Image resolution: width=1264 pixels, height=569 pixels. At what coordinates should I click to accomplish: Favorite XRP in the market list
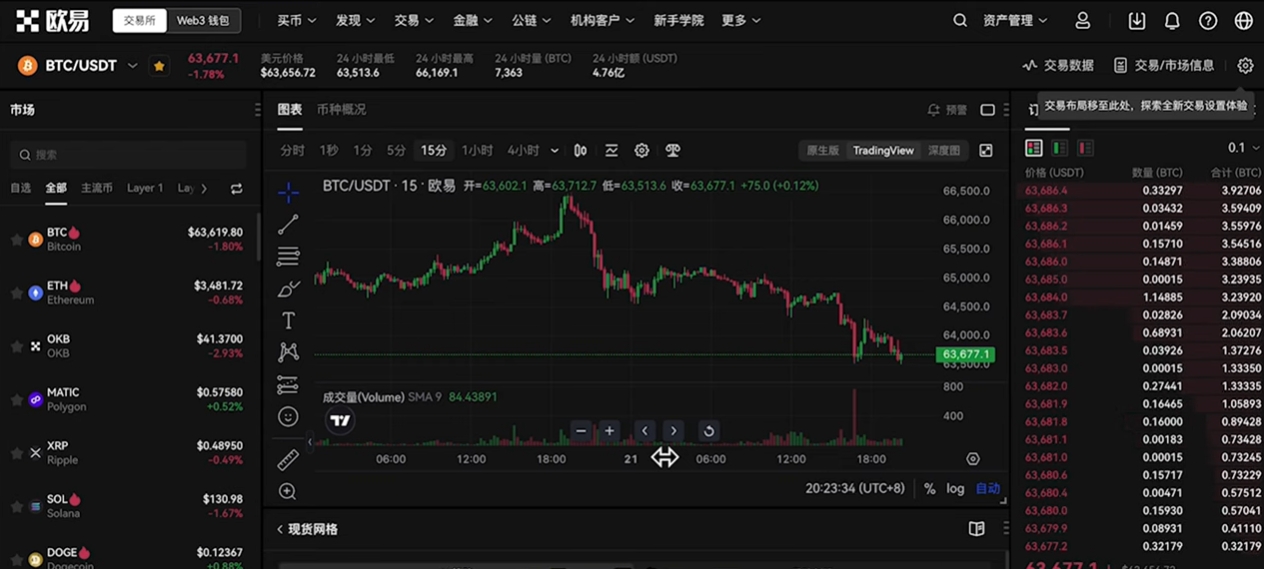[x=17, y=453]
